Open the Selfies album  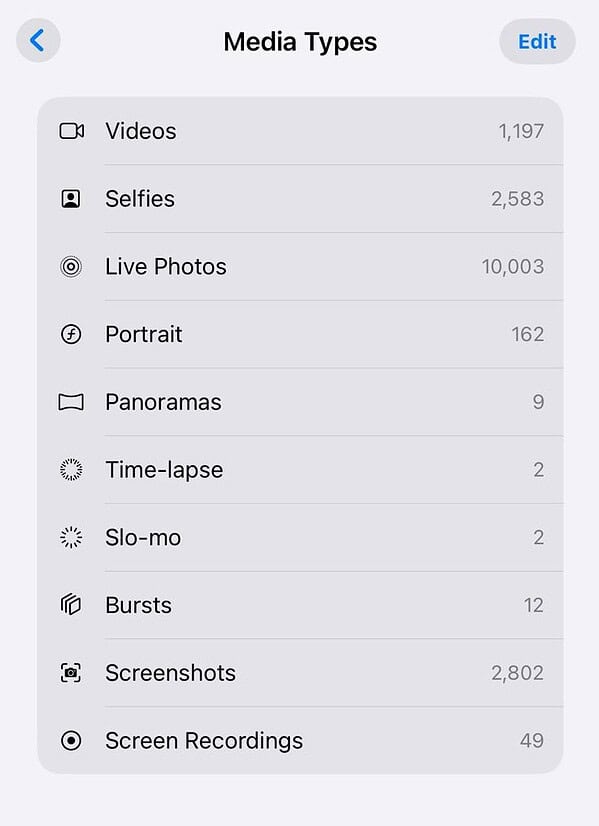(140, 198)
